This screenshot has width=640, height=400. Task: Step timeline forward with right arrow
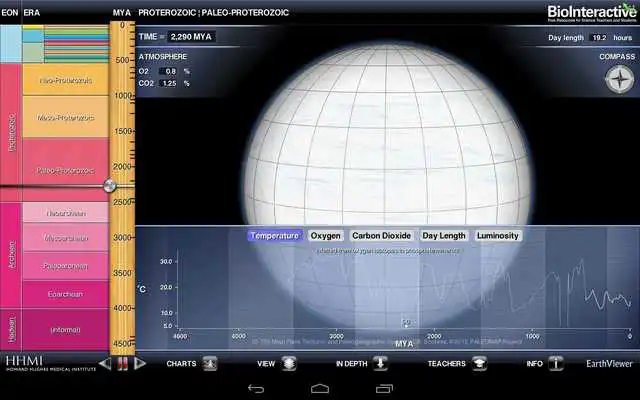coord(140,363)
